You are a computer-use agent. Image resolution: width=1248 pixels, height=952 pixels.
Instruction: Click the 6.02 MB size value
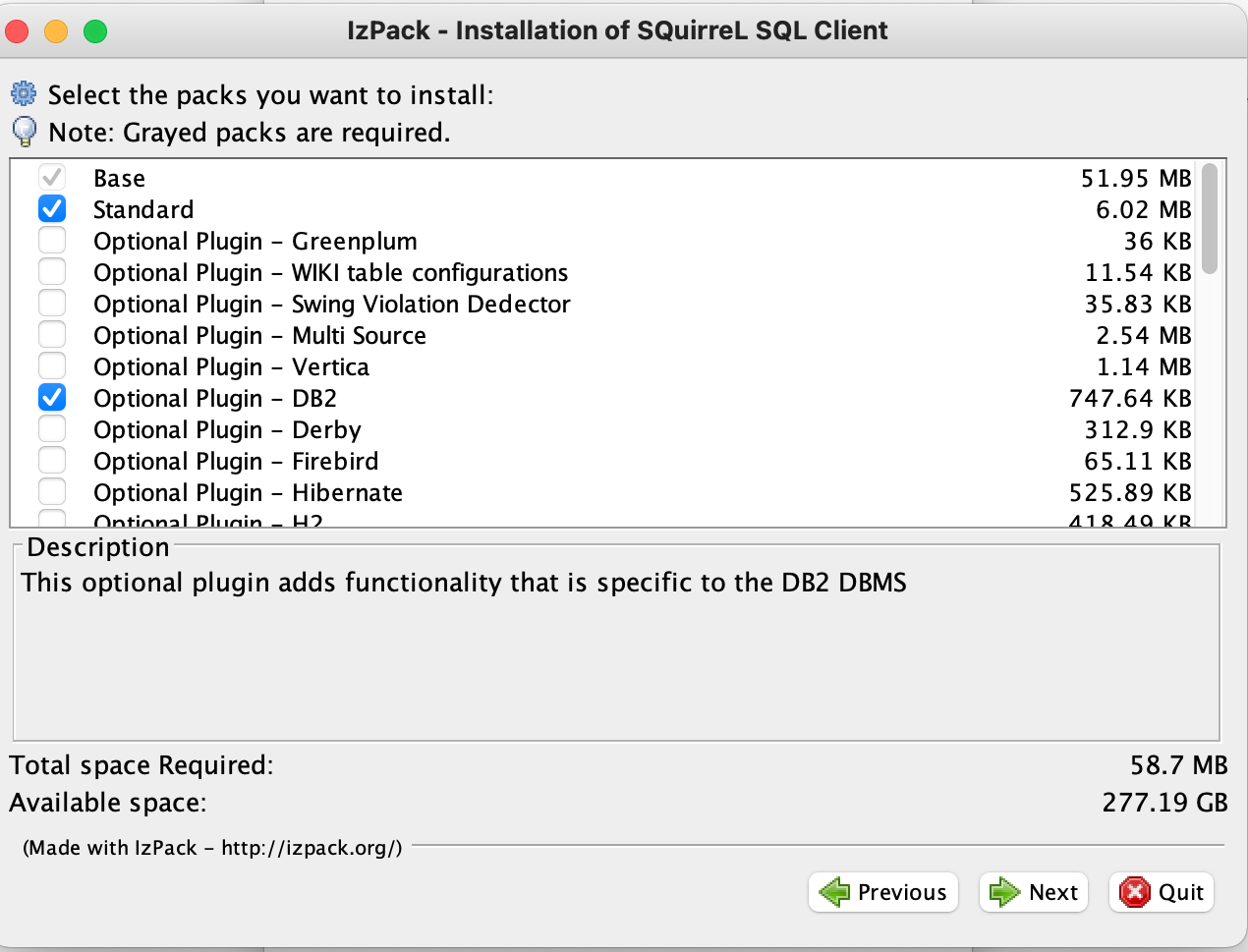pos(1144,209)
